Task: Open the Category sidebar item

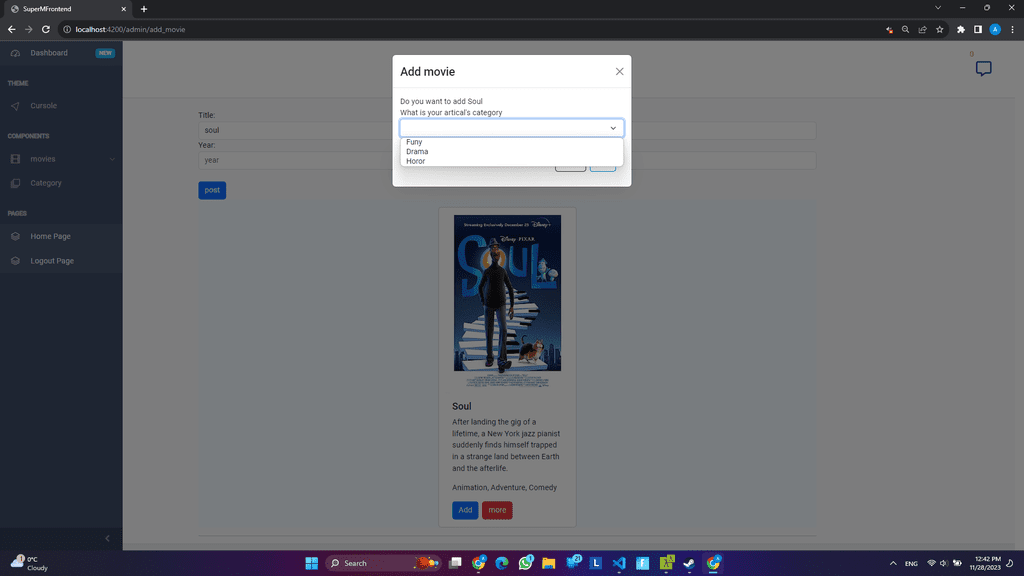Action: (x=46, y=183)
